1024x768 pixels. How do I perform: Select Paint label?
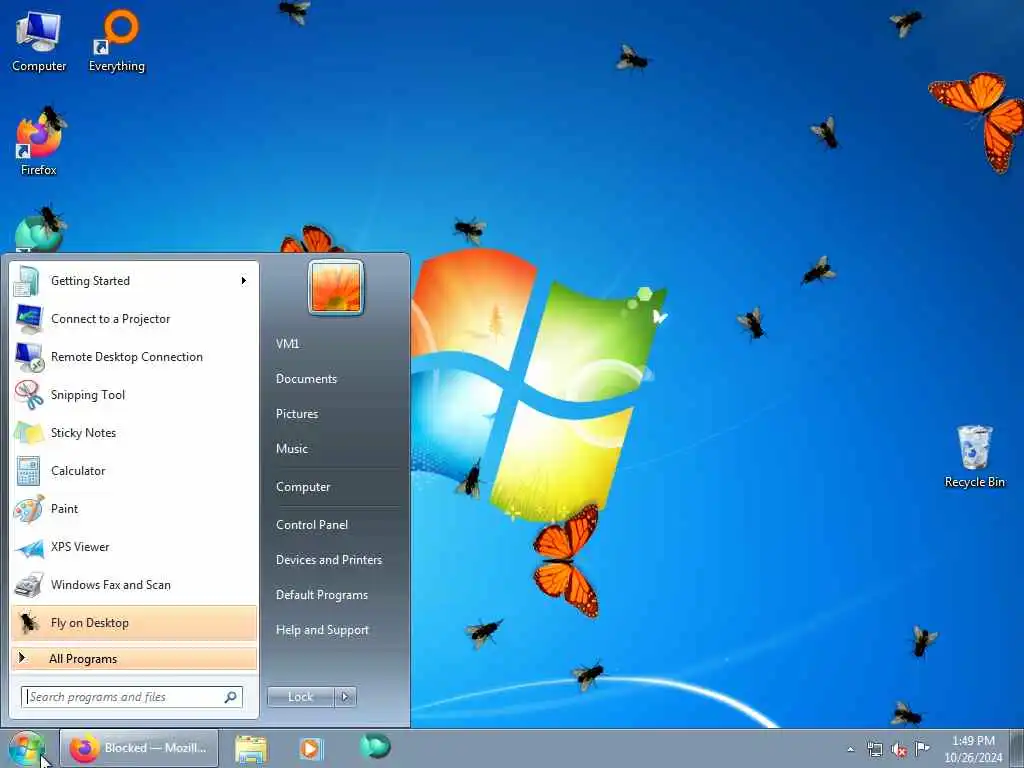click(64, 509)
